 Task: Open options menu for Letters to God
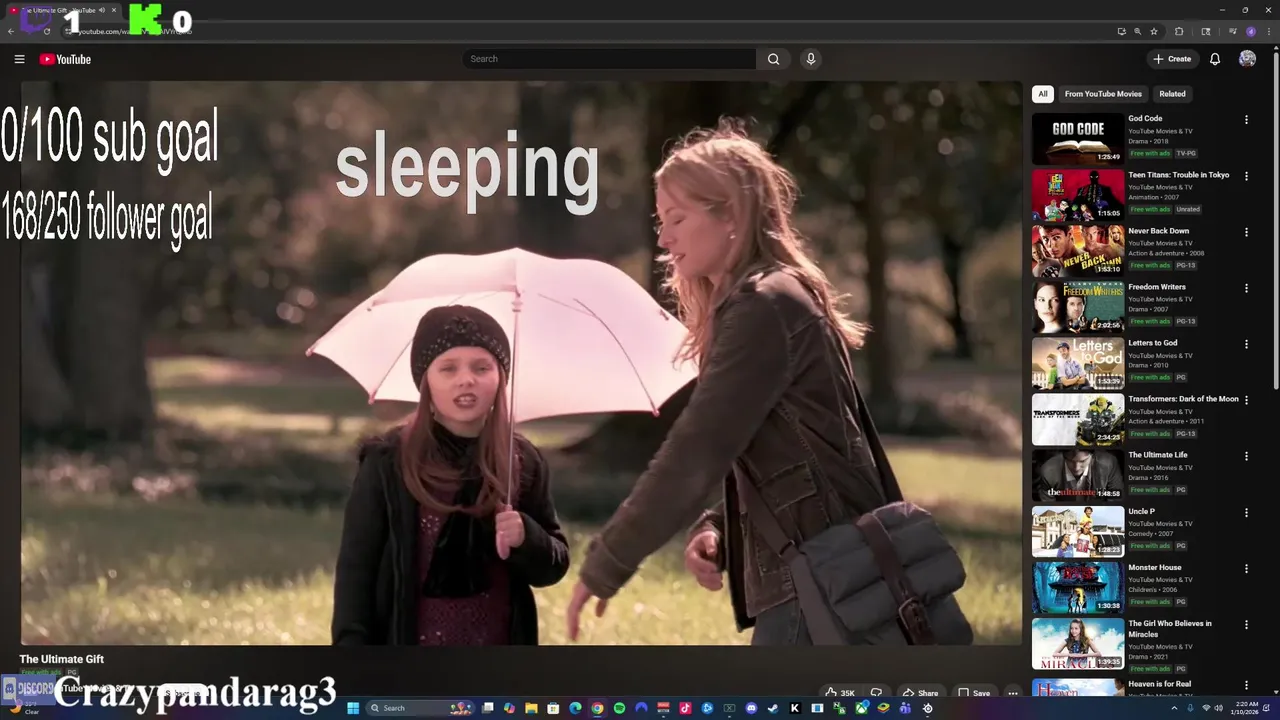tap(1246, 344)
